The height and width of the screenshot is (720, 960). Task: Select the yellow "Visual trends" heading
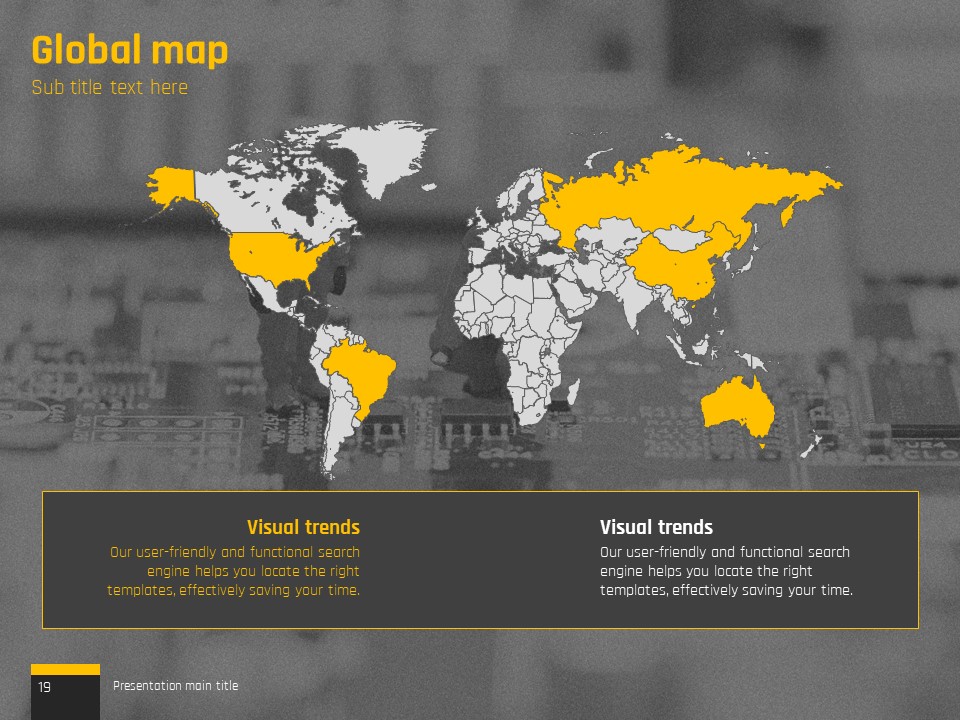click(x=303, y=527)
